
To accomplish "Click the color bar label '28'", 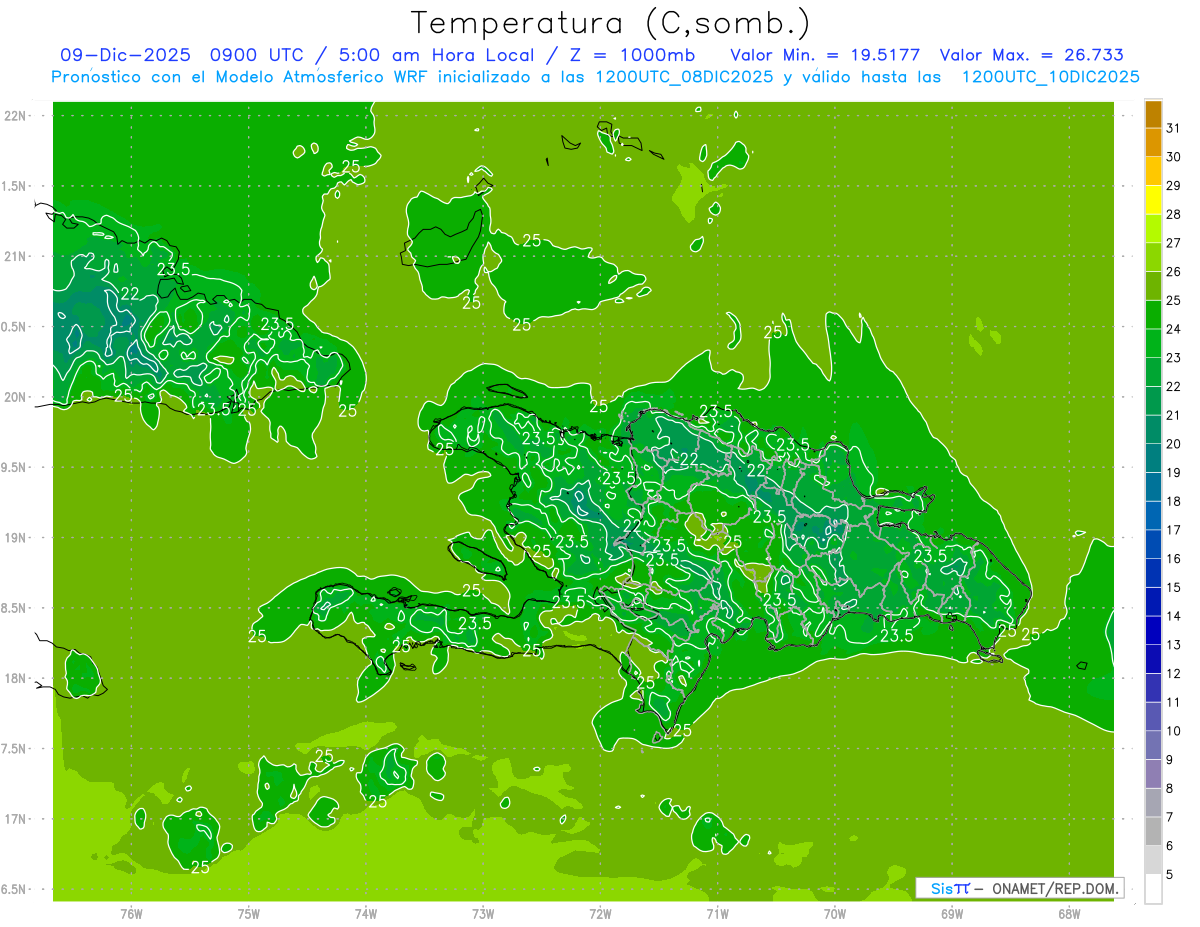I will (x=1174, y=214).
